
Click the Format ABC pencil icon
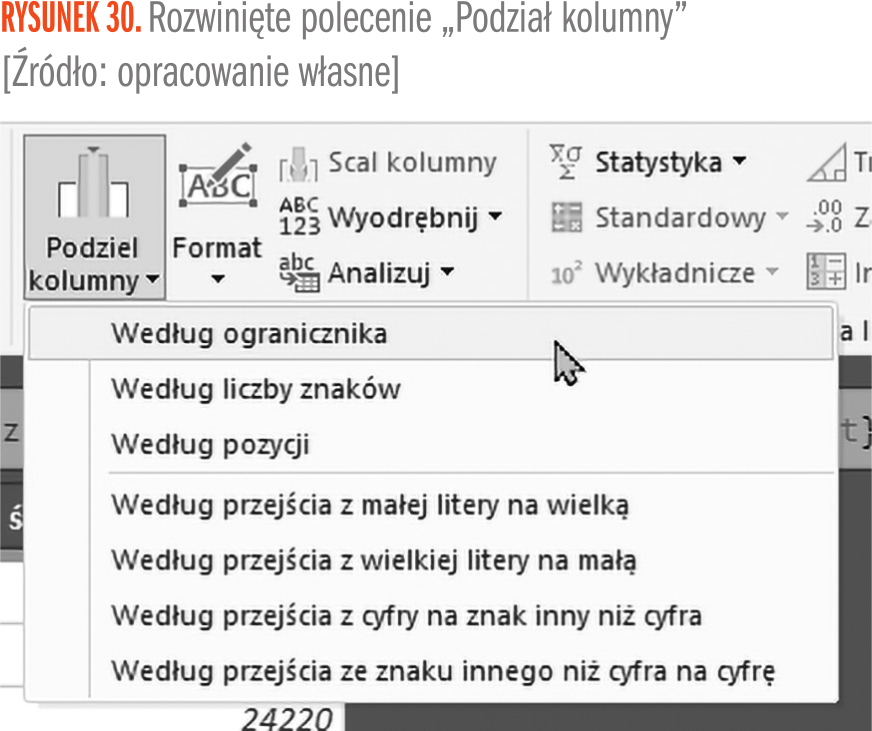(x=217, y=180)
